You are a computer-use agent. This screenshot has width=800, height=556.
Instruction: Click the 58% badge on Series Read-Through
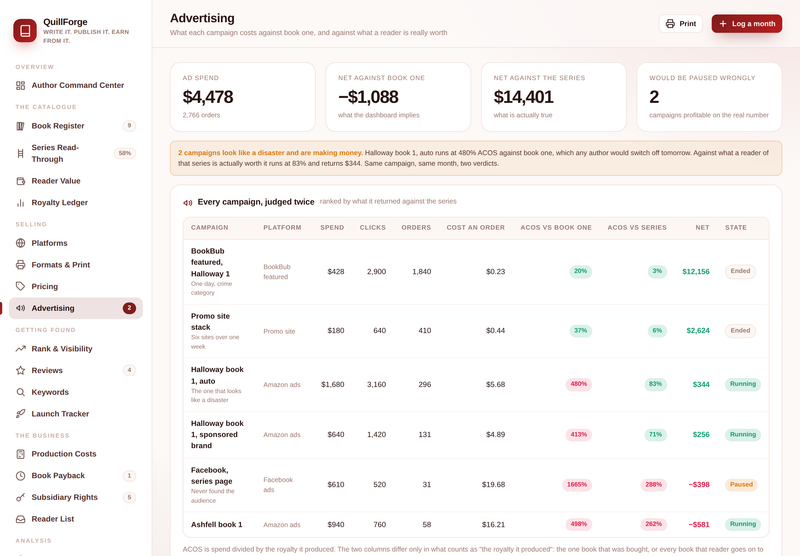tap(124, 153)
